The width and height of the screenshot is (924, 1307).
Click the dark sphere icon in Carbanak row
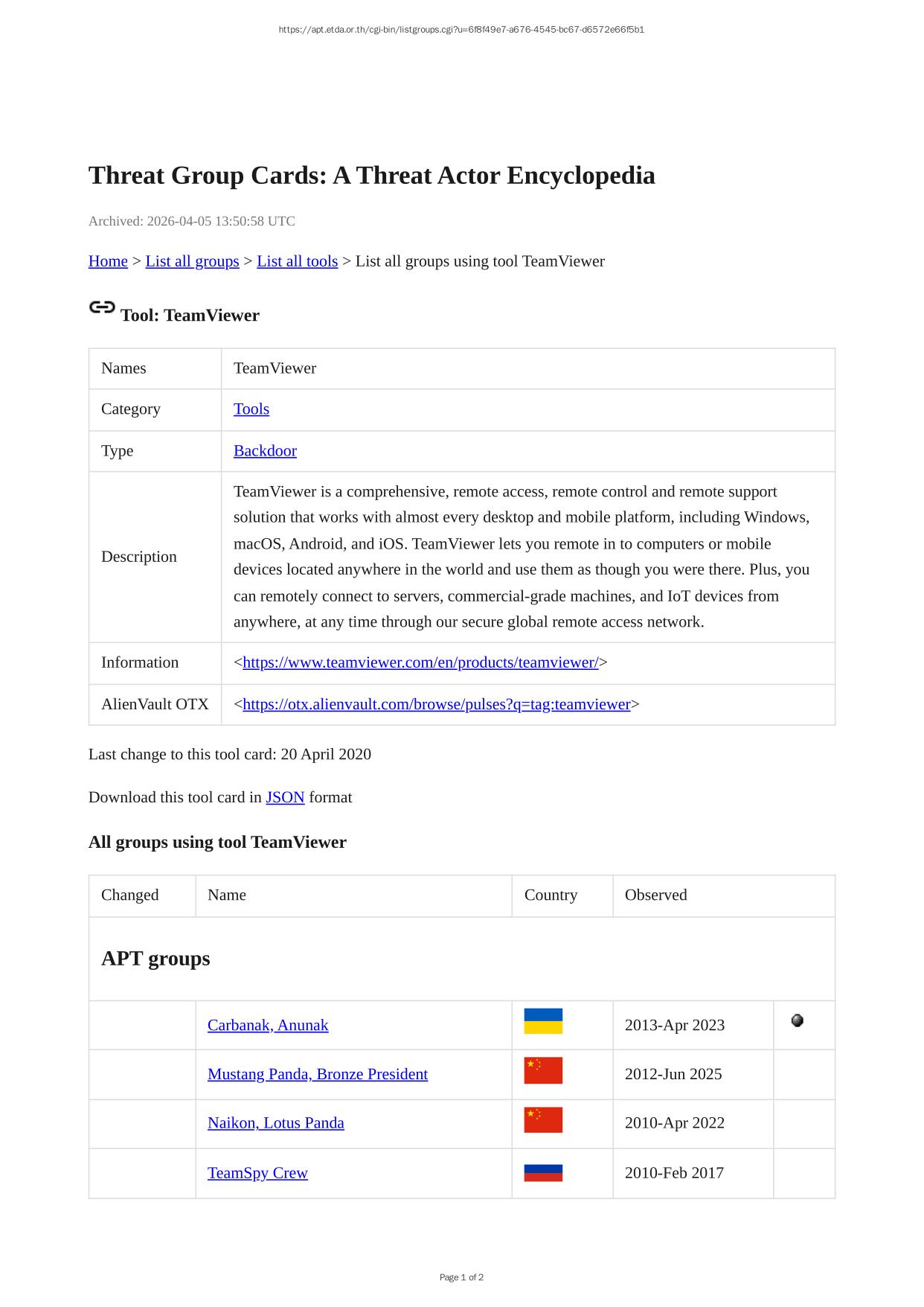(797, 1020)
